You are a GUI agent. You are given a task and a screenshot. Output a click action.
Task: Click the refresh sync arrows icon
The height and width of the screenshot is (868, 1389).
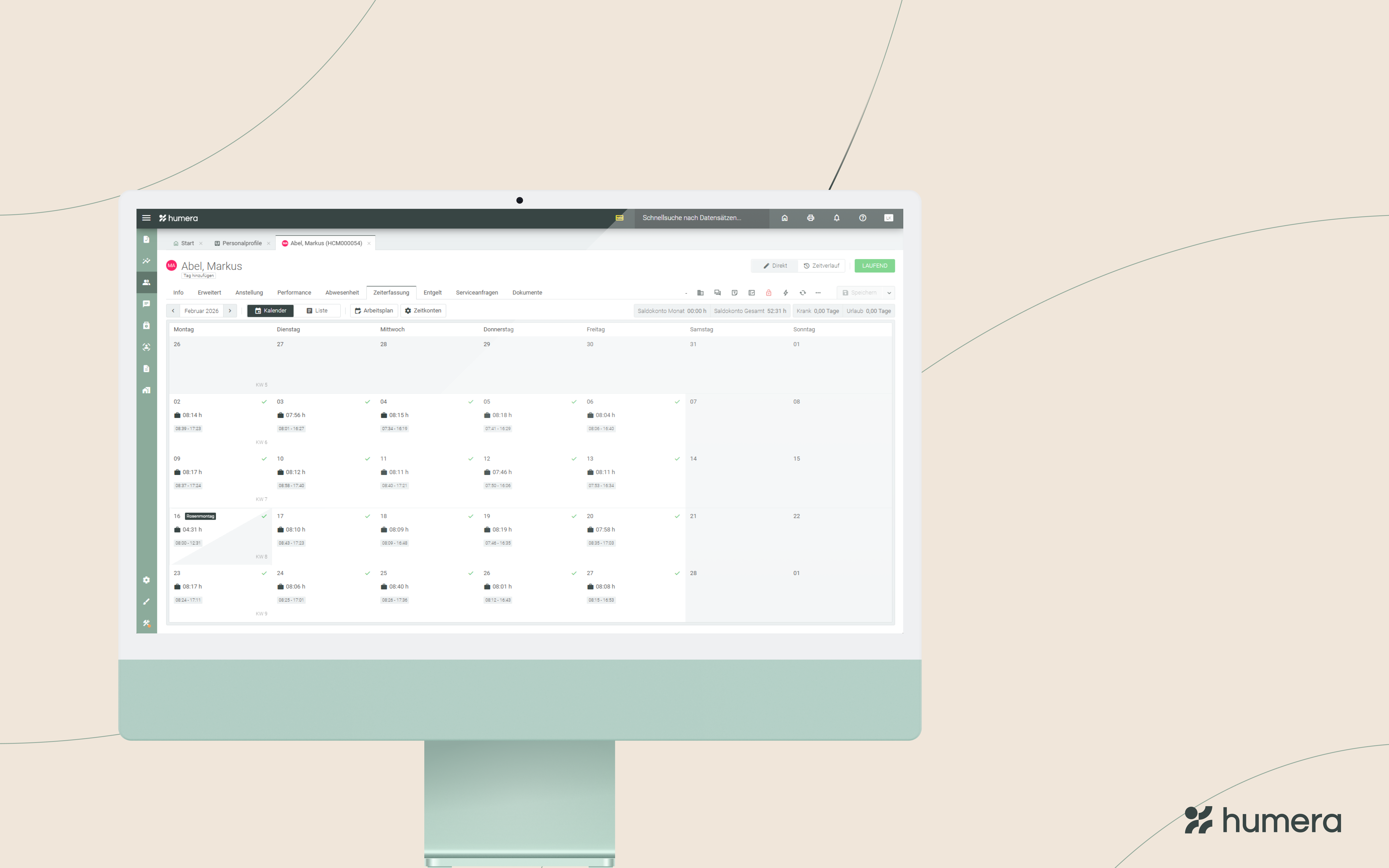(x=802, y=293)
